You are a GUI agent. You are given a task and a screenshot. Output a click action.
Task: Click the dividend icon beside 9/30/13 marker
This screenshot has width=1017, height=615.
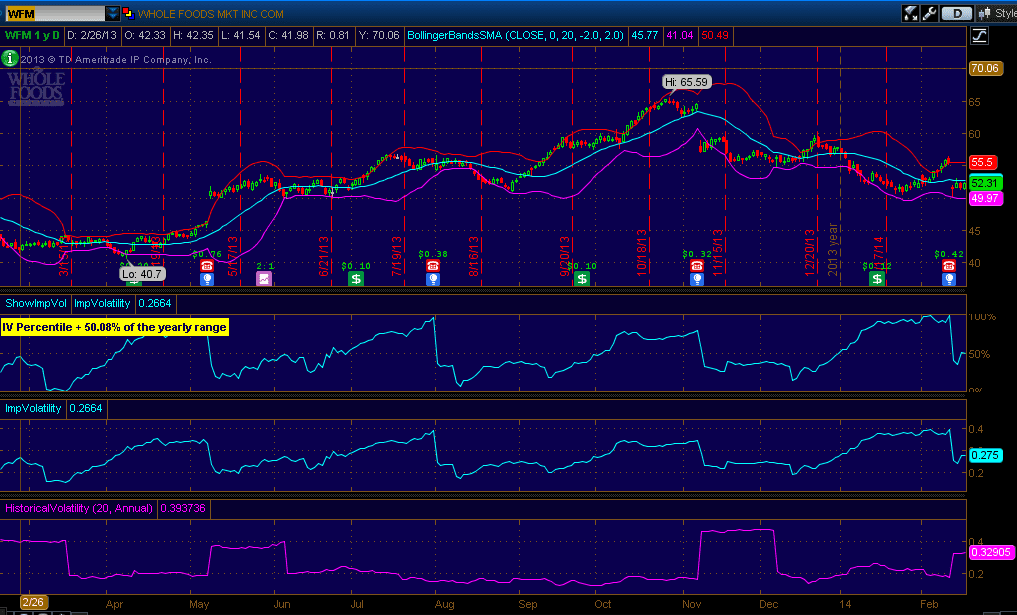pyautogui.click(x=582, y=279)
